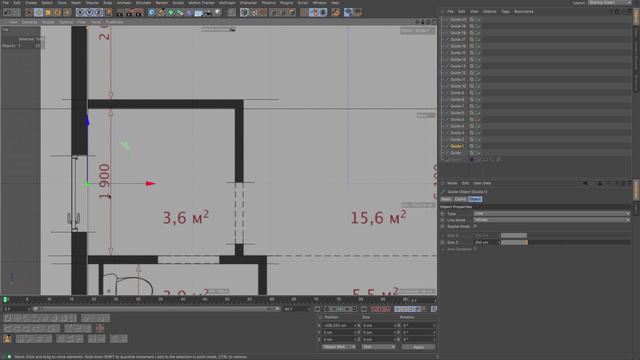
Task: Click the Light object icon
Action: [x=218, y=13]
